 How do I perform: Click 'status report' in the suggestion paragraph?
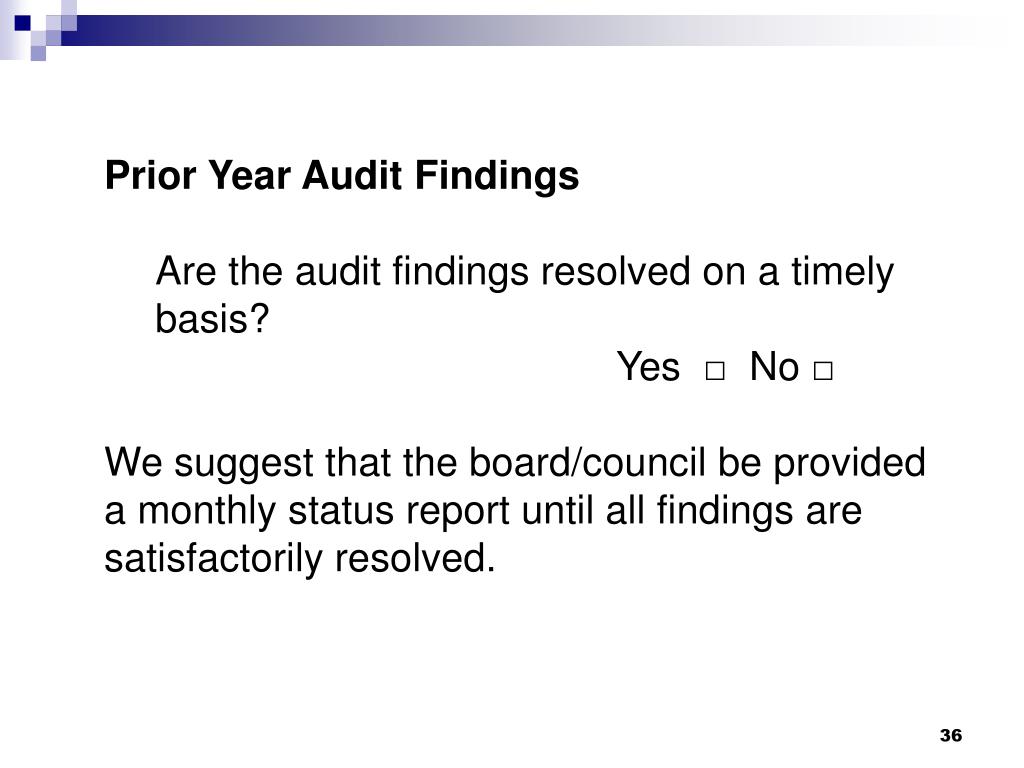tap(399, 511)
